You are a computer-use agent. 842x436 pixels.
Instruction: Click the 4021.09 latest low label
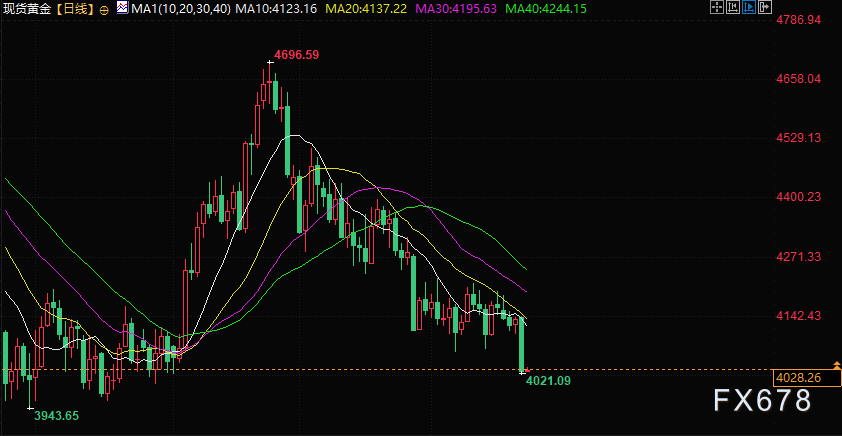[x=548, y=381]
